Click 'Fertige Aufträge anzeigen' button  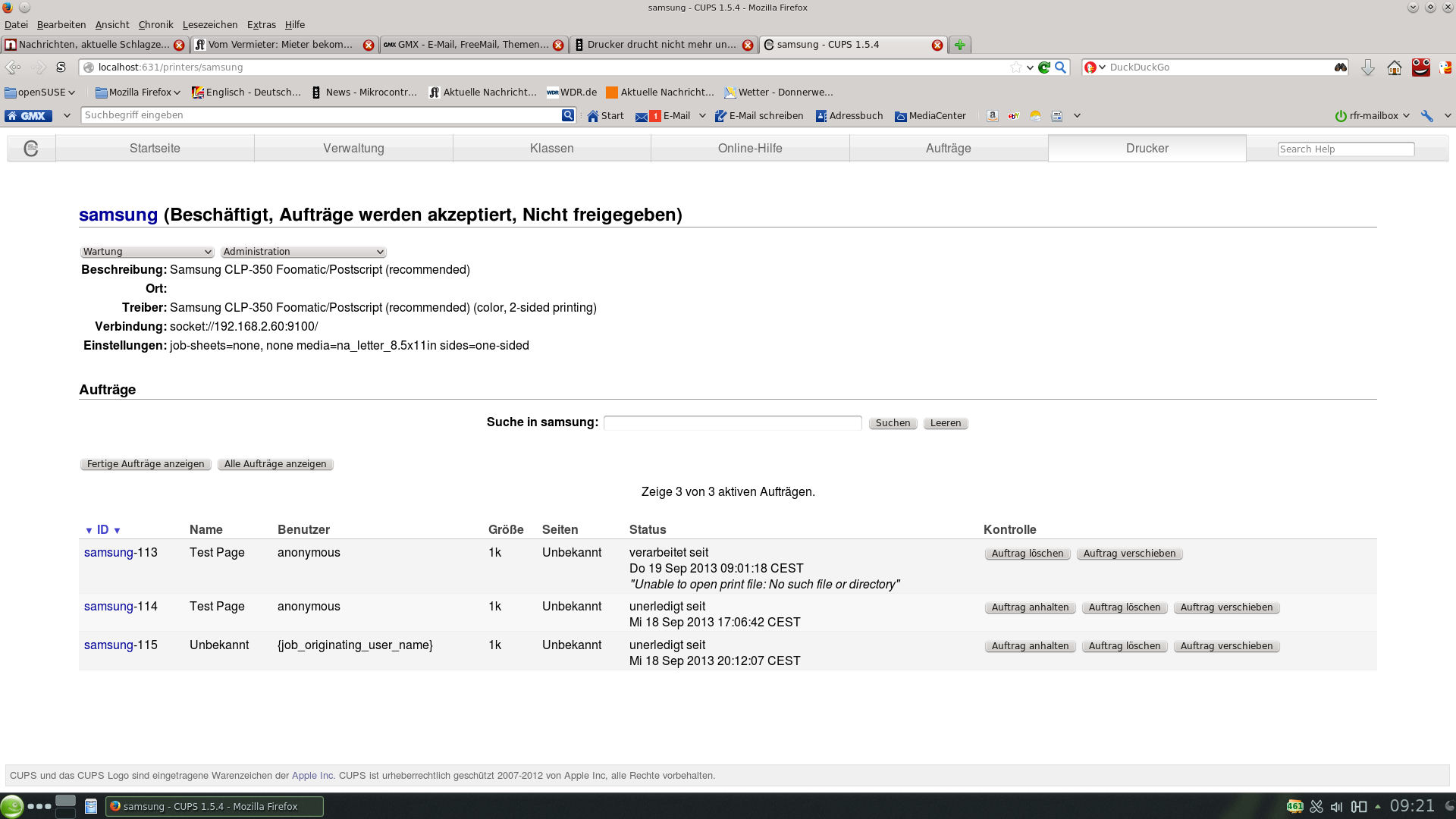tap(146, 464)
